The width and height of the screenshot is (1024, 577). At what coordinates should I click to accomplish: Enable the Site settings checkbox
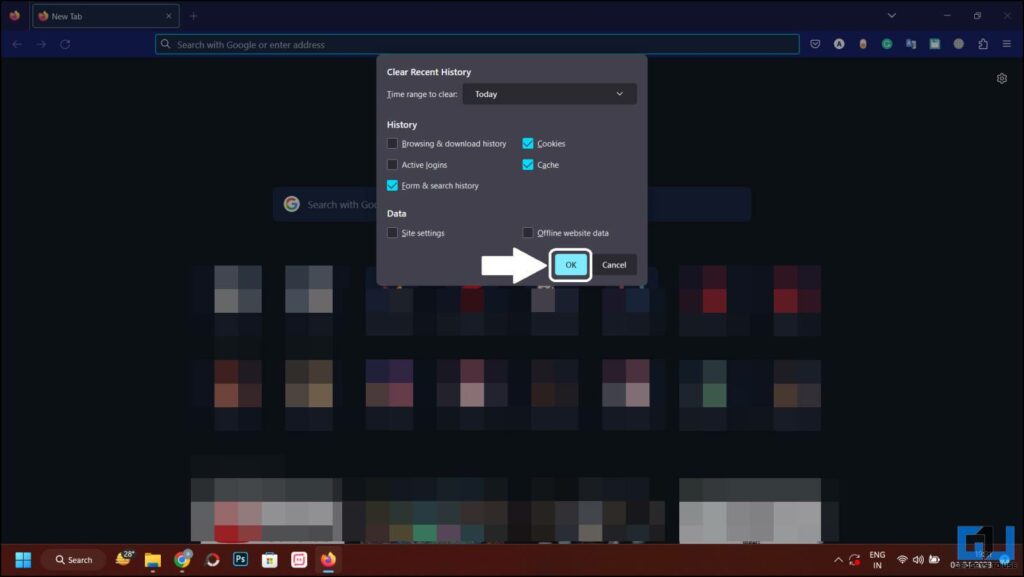pos(392,232)
